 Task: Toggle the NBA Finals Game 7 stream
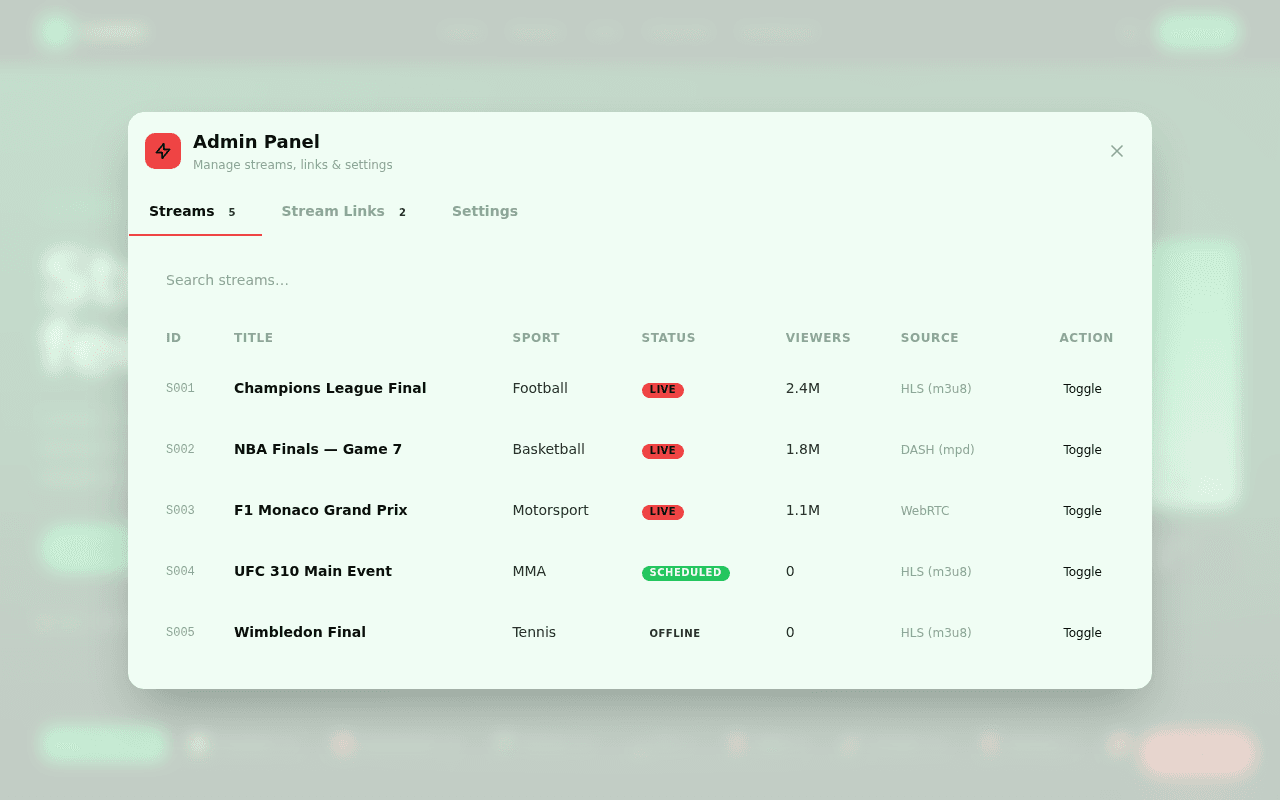1082,450
